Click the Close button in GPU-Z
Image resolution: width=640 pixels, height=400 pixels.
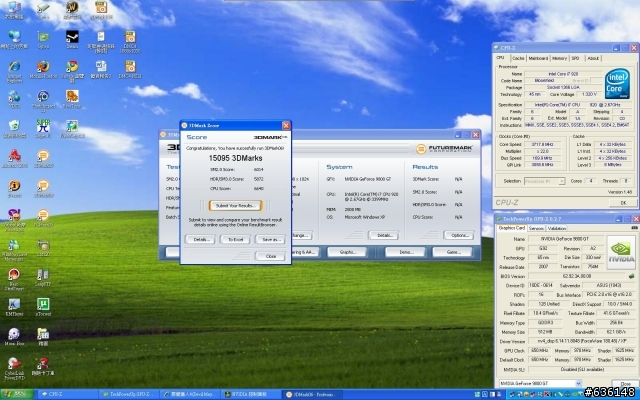[x=625, y=384]
